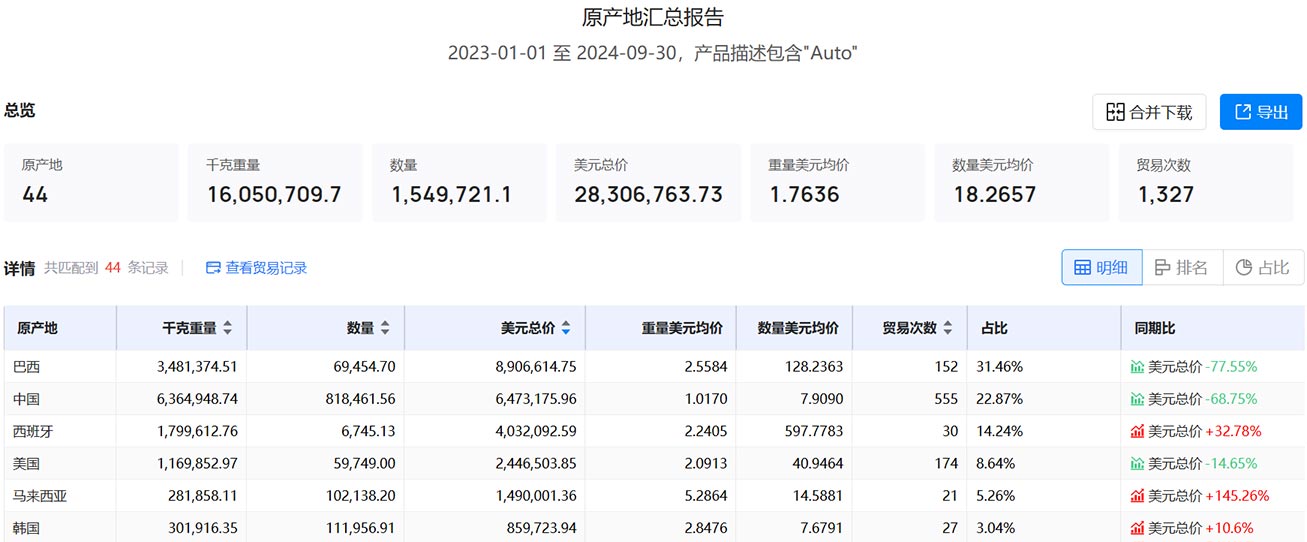Click the 千克重量 16,050,709.7 summary card

(x=275, y=183)
